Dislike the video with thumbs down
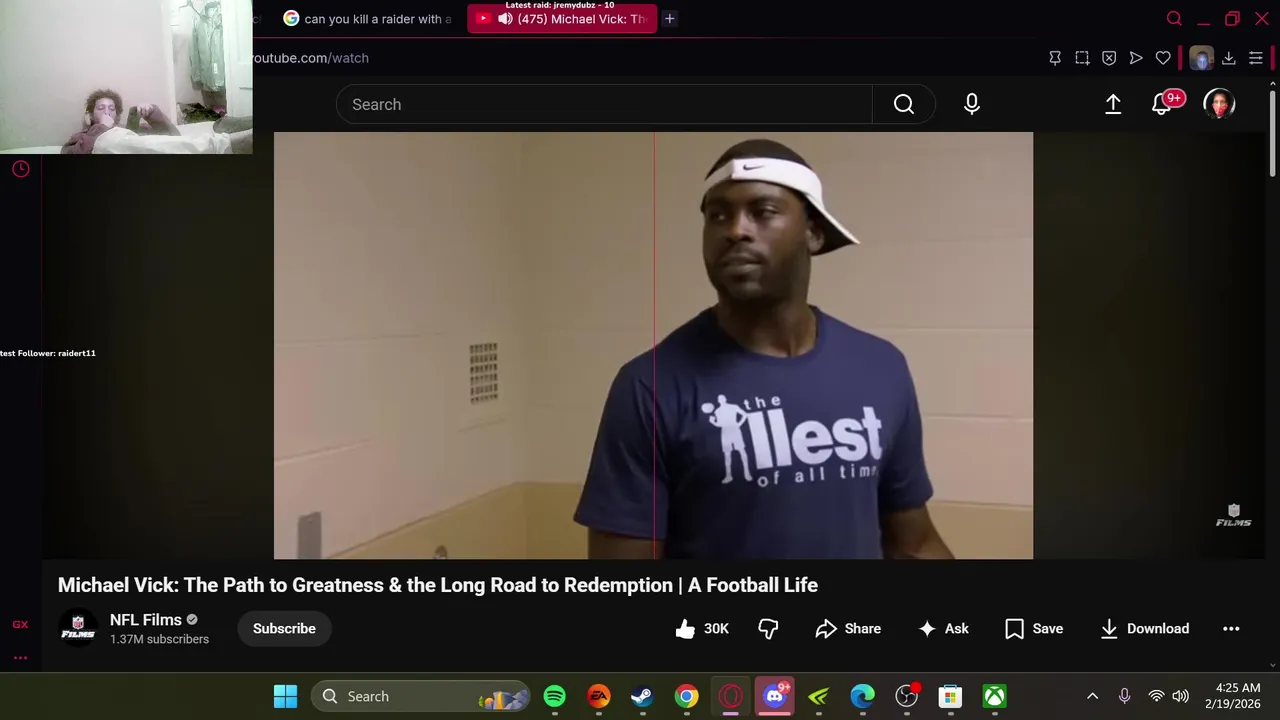 (x=768, y=629)
